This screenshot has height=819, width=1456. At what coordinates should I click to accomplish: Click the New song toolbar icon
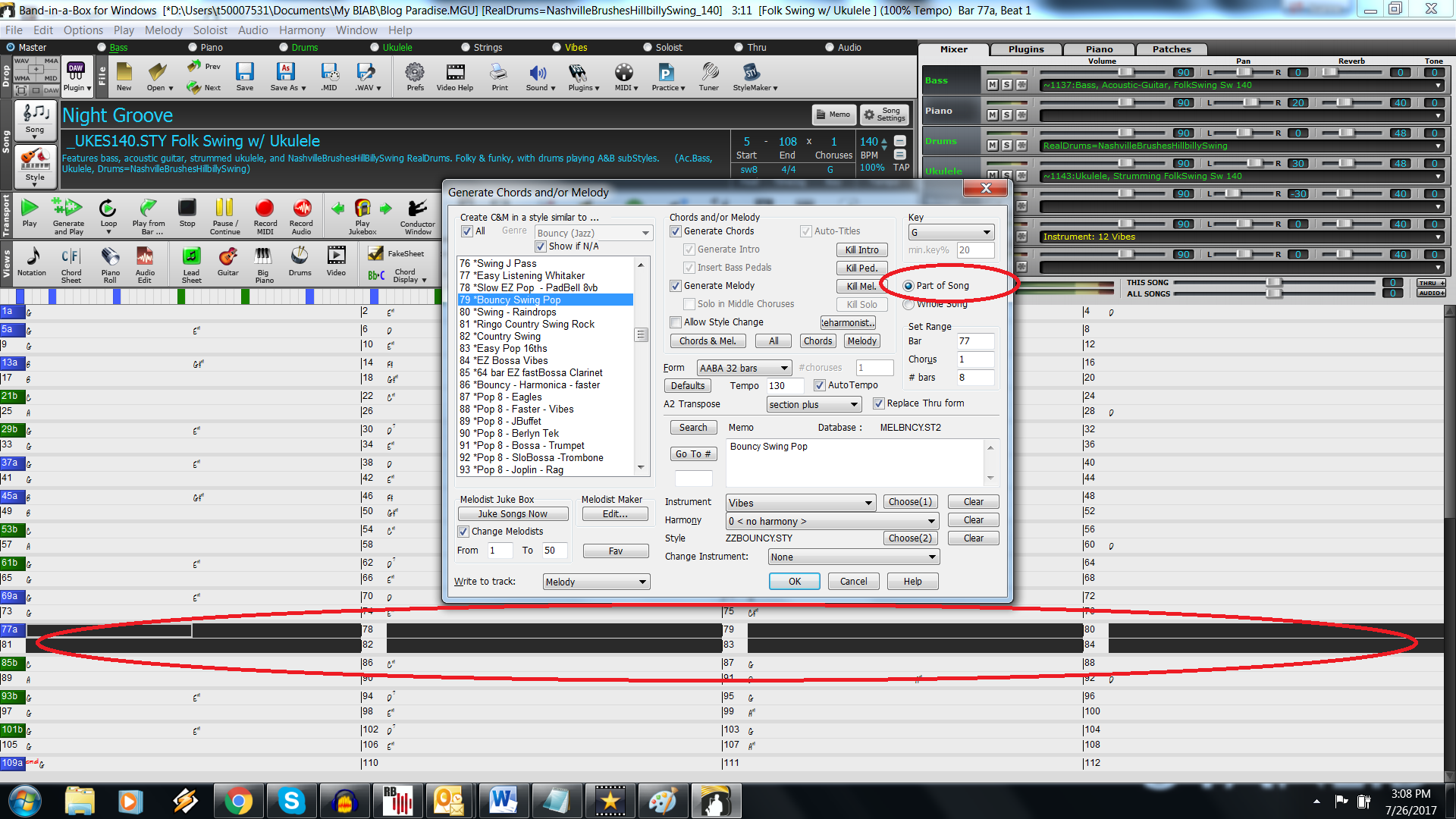tap(124, 76)
